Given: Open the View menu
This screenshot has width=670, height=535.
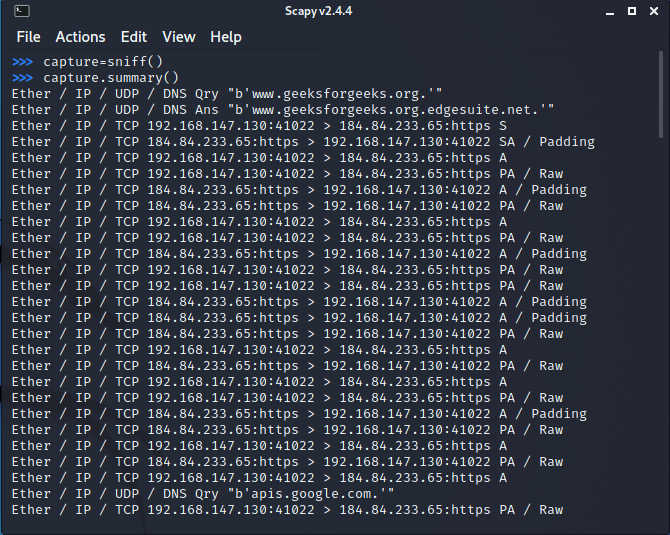Looking at the screenshot, I should [178, 37].
